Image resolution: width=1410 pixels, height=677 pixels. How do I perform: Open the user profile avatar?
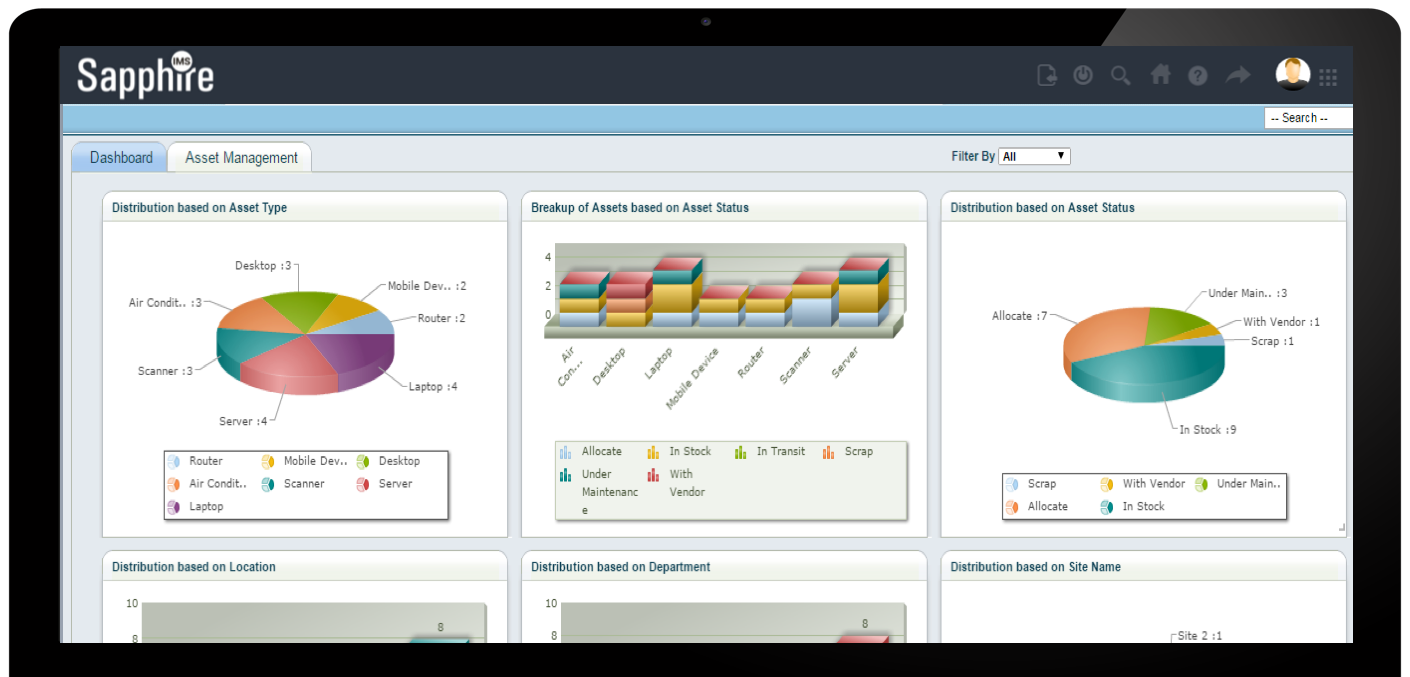point(1293,74)
